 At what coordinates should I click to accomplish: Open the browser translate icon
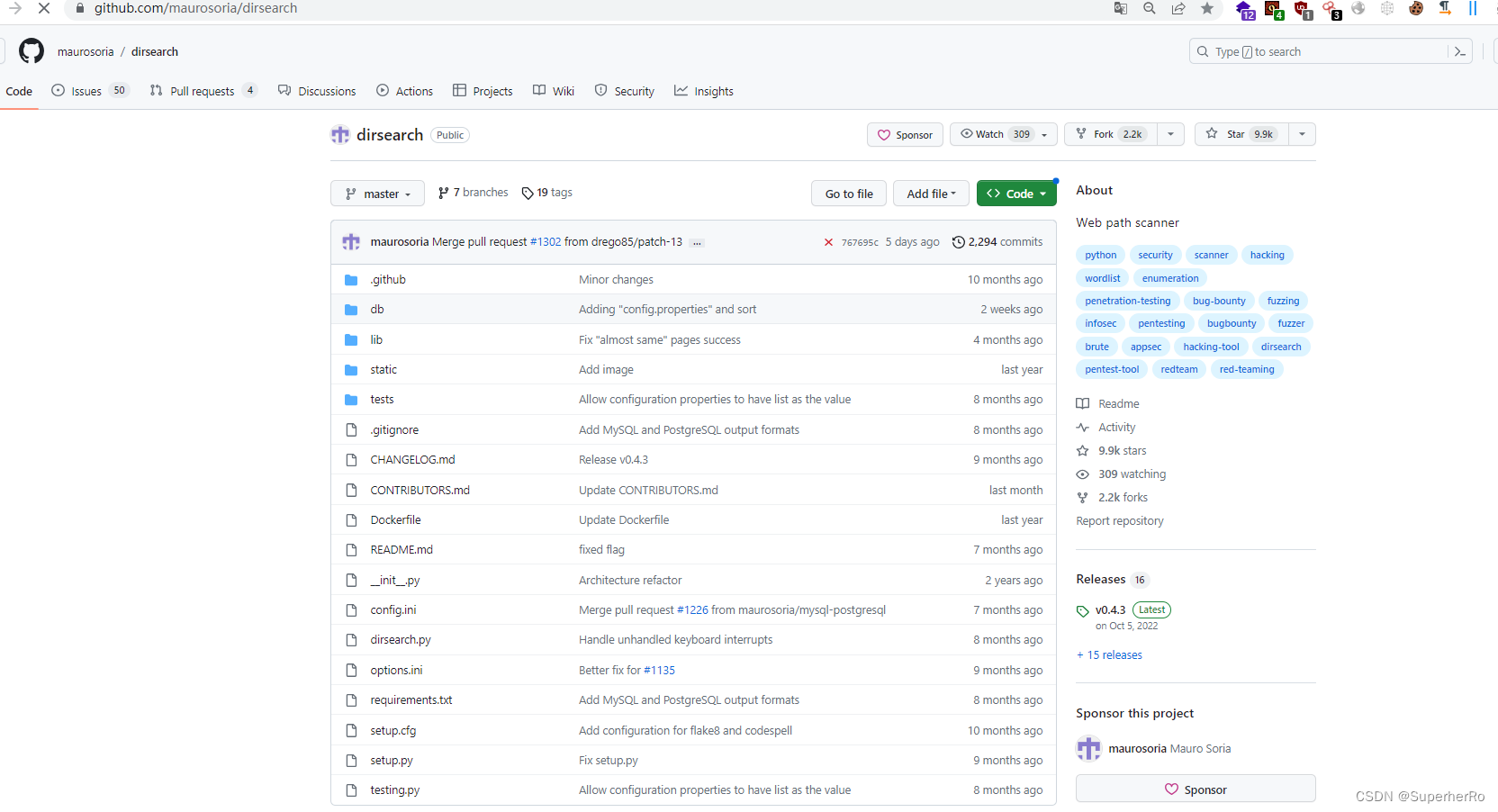tap(1121, 8)
